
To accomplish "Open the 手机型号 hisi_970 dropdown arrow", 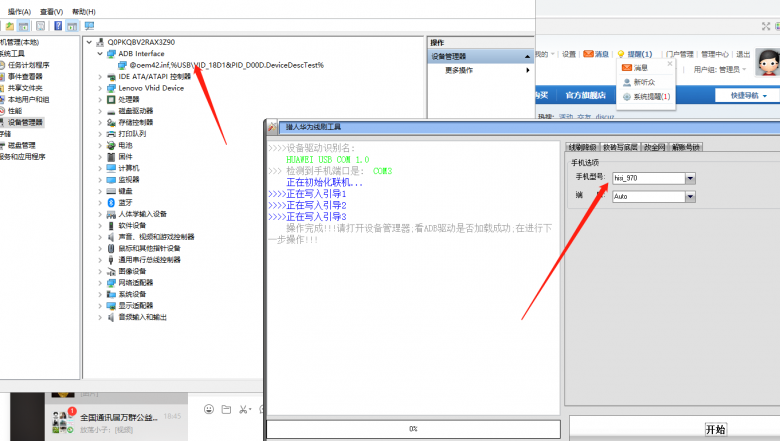I will (690, 178).
